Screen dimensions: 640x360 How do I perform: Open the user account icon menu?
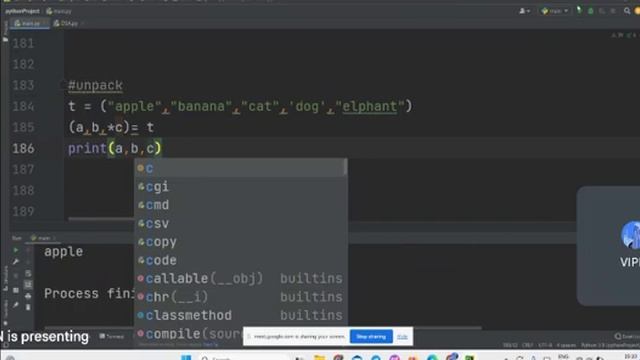point(524,11)
